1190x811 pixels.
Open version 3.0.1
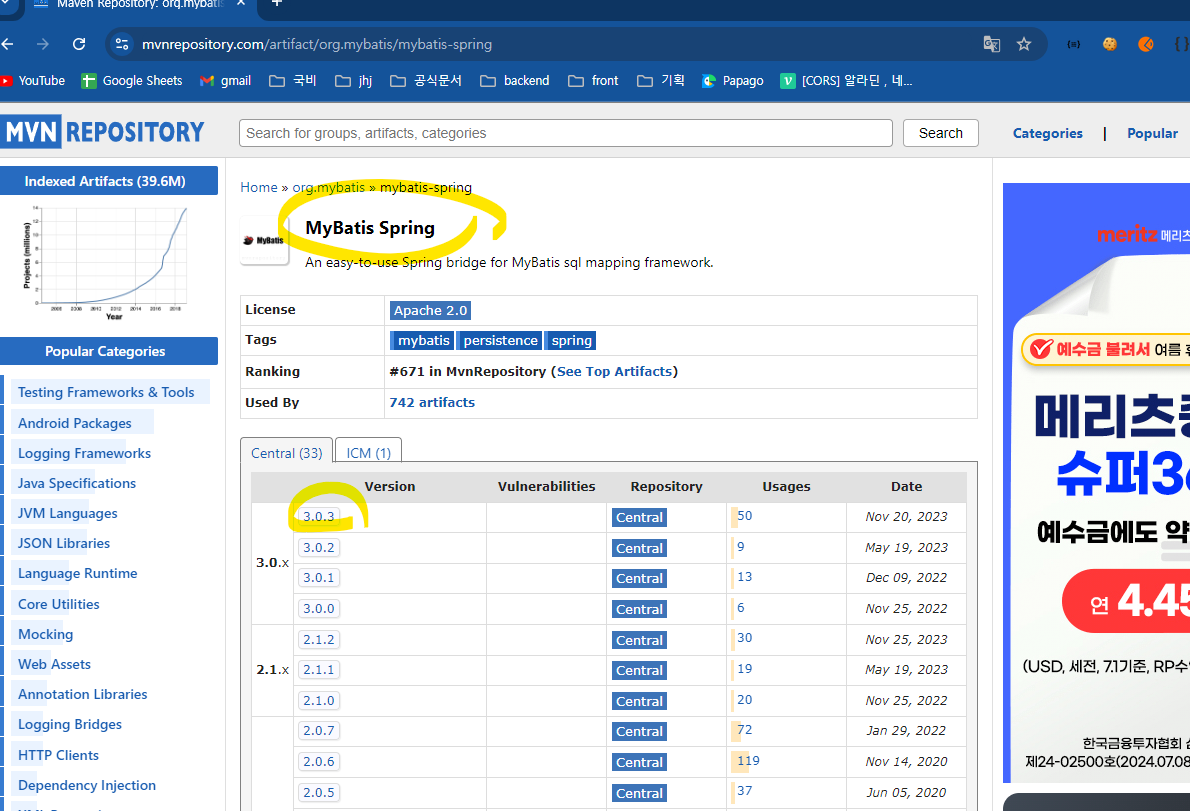click(319, 578)
